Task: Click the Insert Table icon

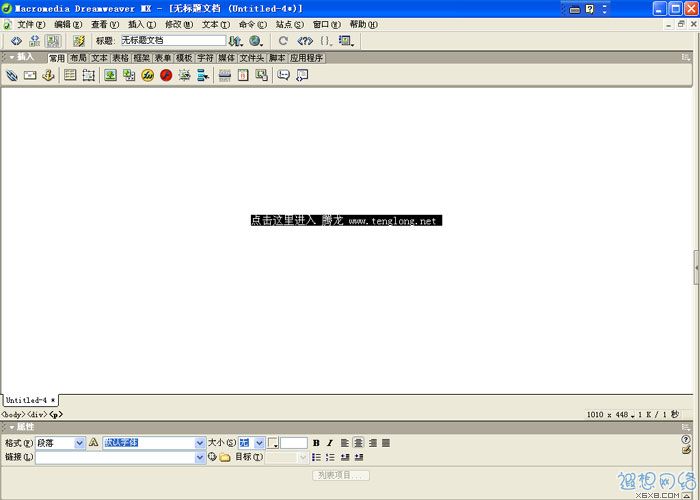Action: point(70,75)
